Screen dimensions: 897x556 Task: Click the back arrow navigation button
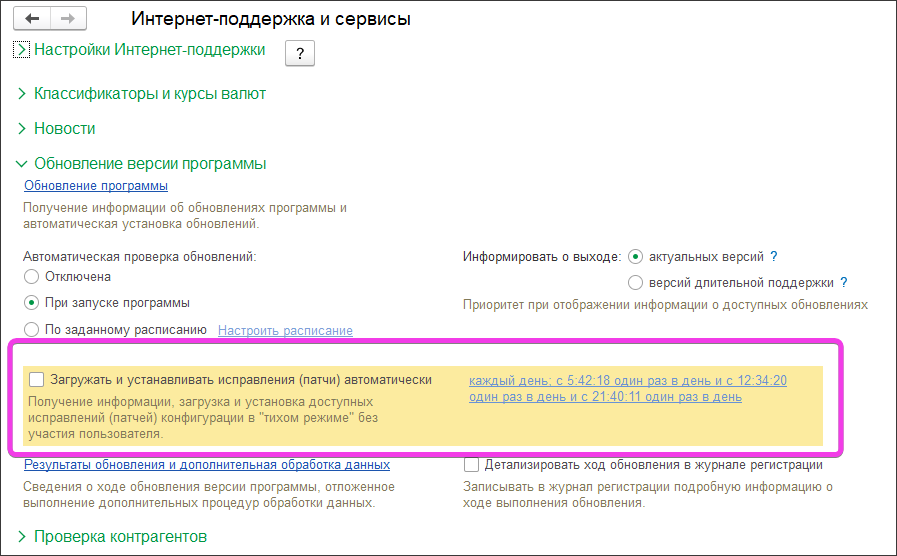pos(33,19)
